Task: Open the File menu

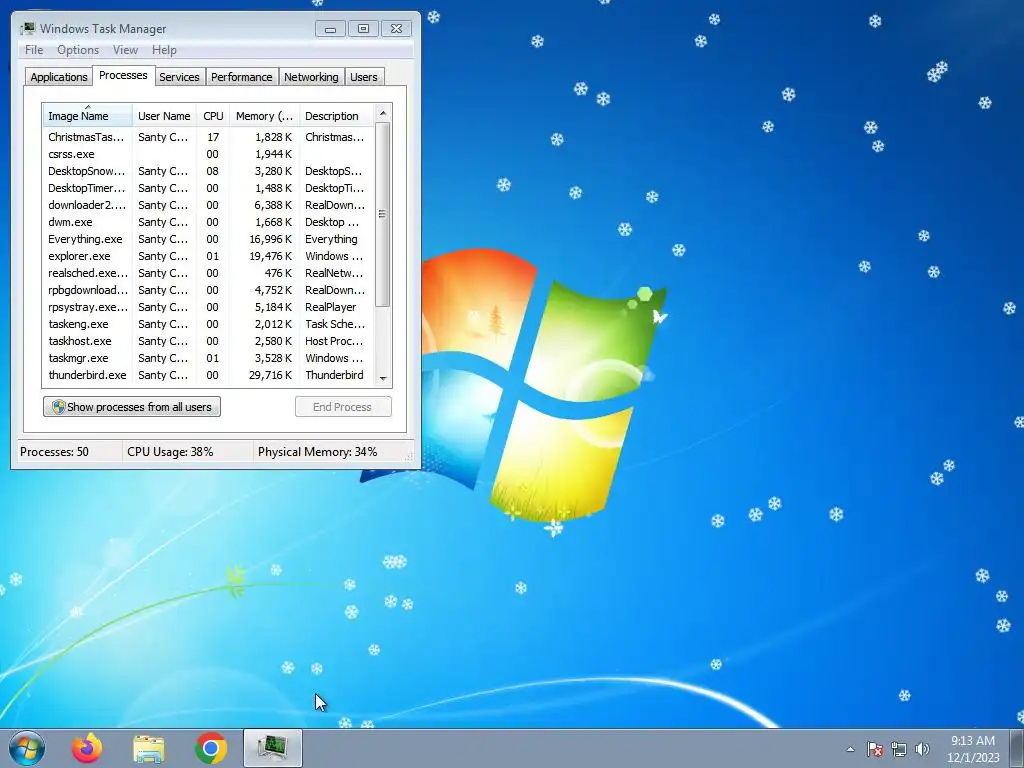Action: coord(34,50)
